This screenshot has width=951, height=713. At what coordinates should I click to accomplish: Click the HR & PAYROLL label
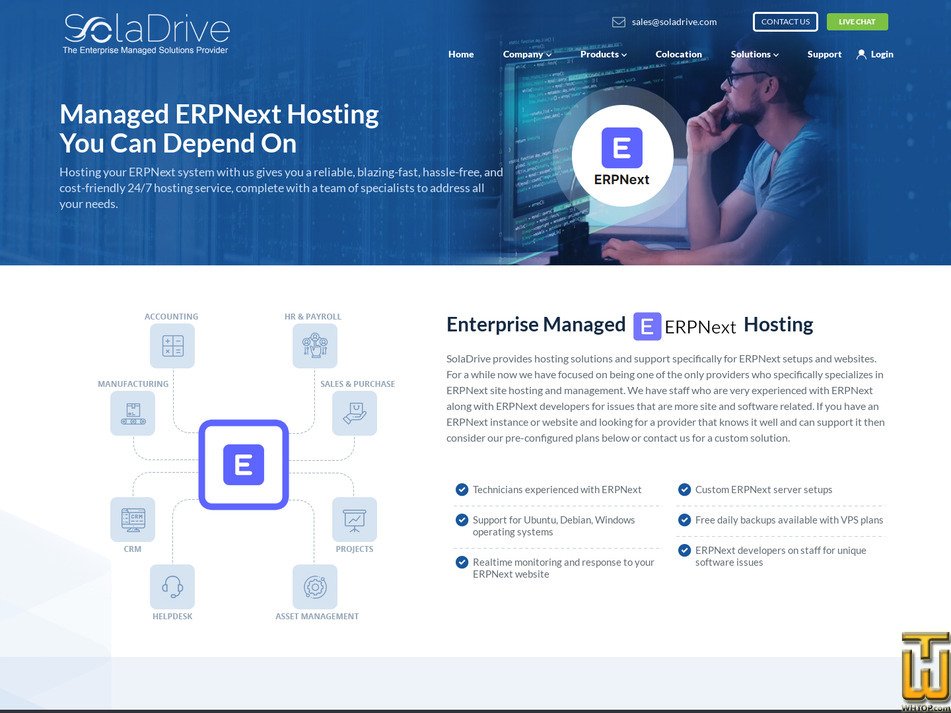click(312, 316)
